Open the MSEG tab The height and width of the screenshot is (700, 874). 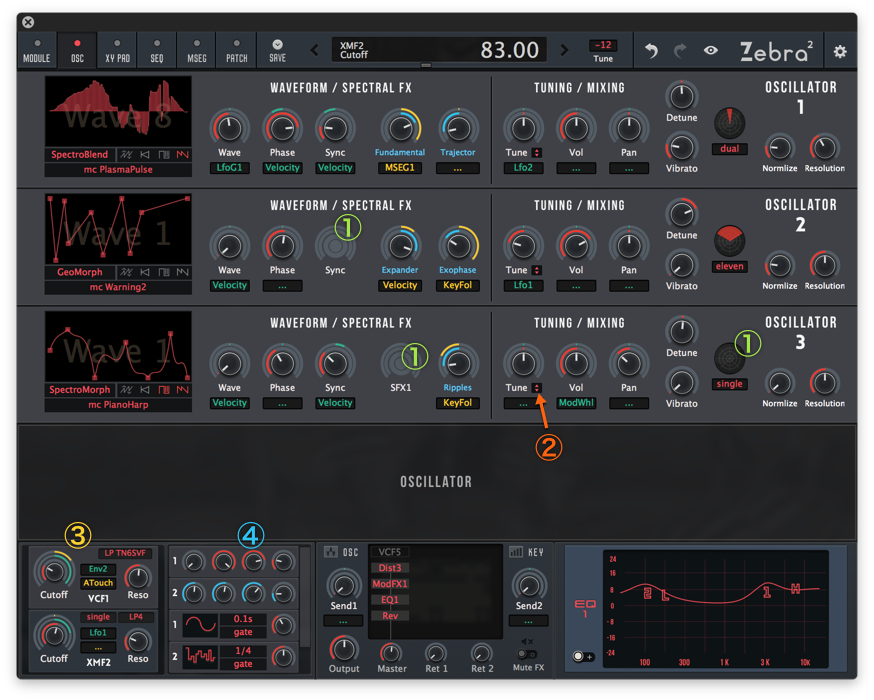pos(197,51)
